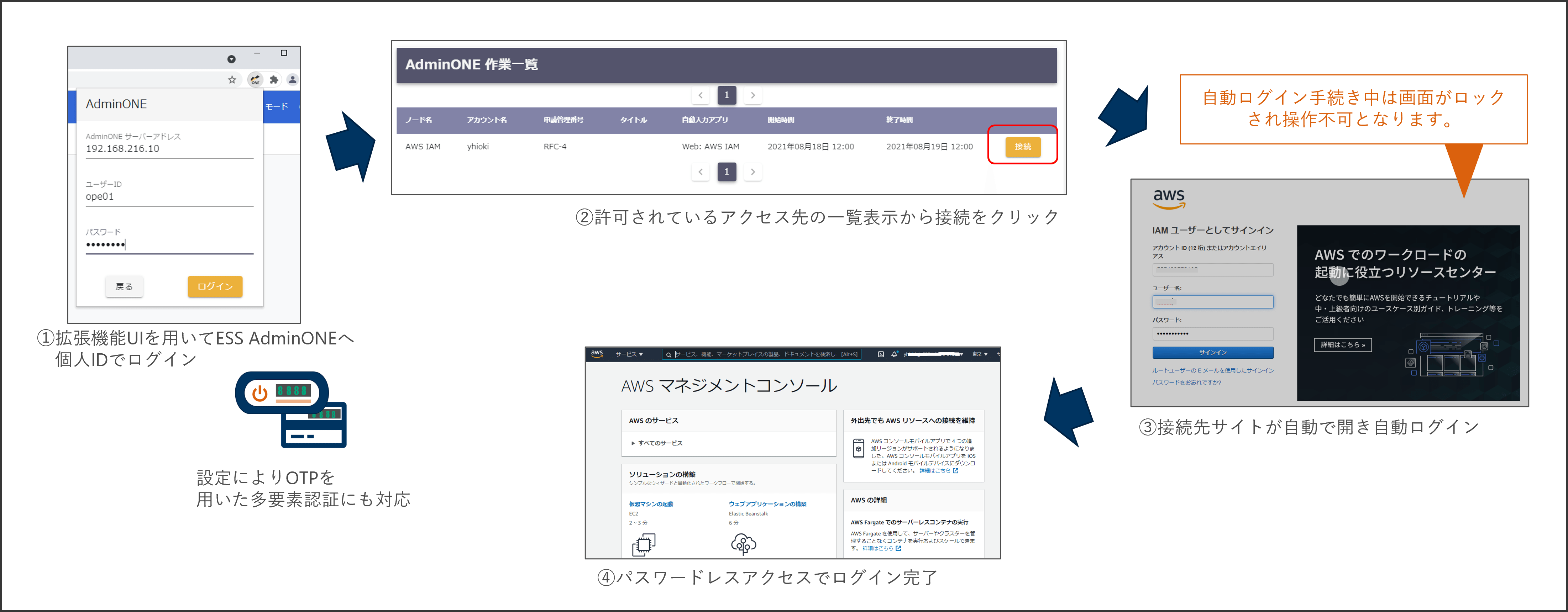
Task: Click the bookmark star icon in browser toolbar
Action: point(232,80)
